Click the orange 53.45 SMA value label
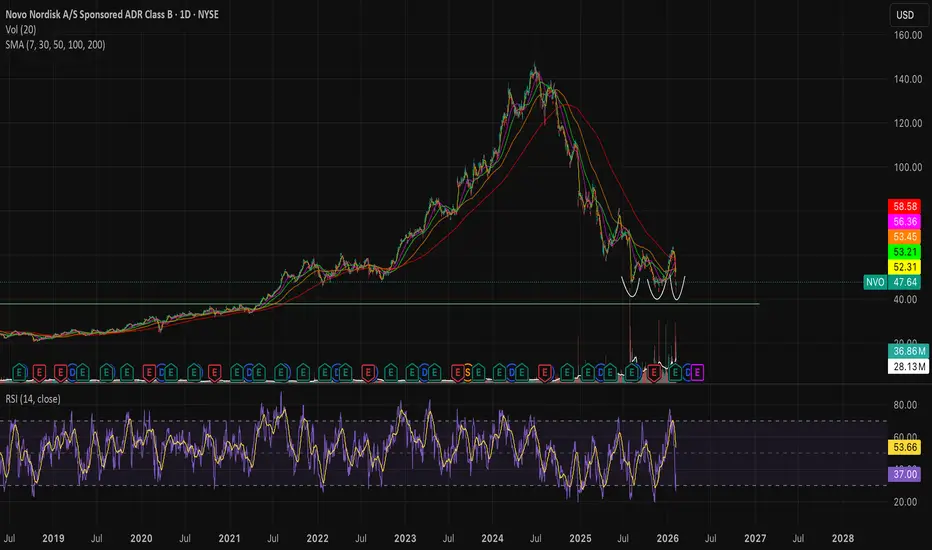This screenshot has width=932, height=550. click(905, 237)
